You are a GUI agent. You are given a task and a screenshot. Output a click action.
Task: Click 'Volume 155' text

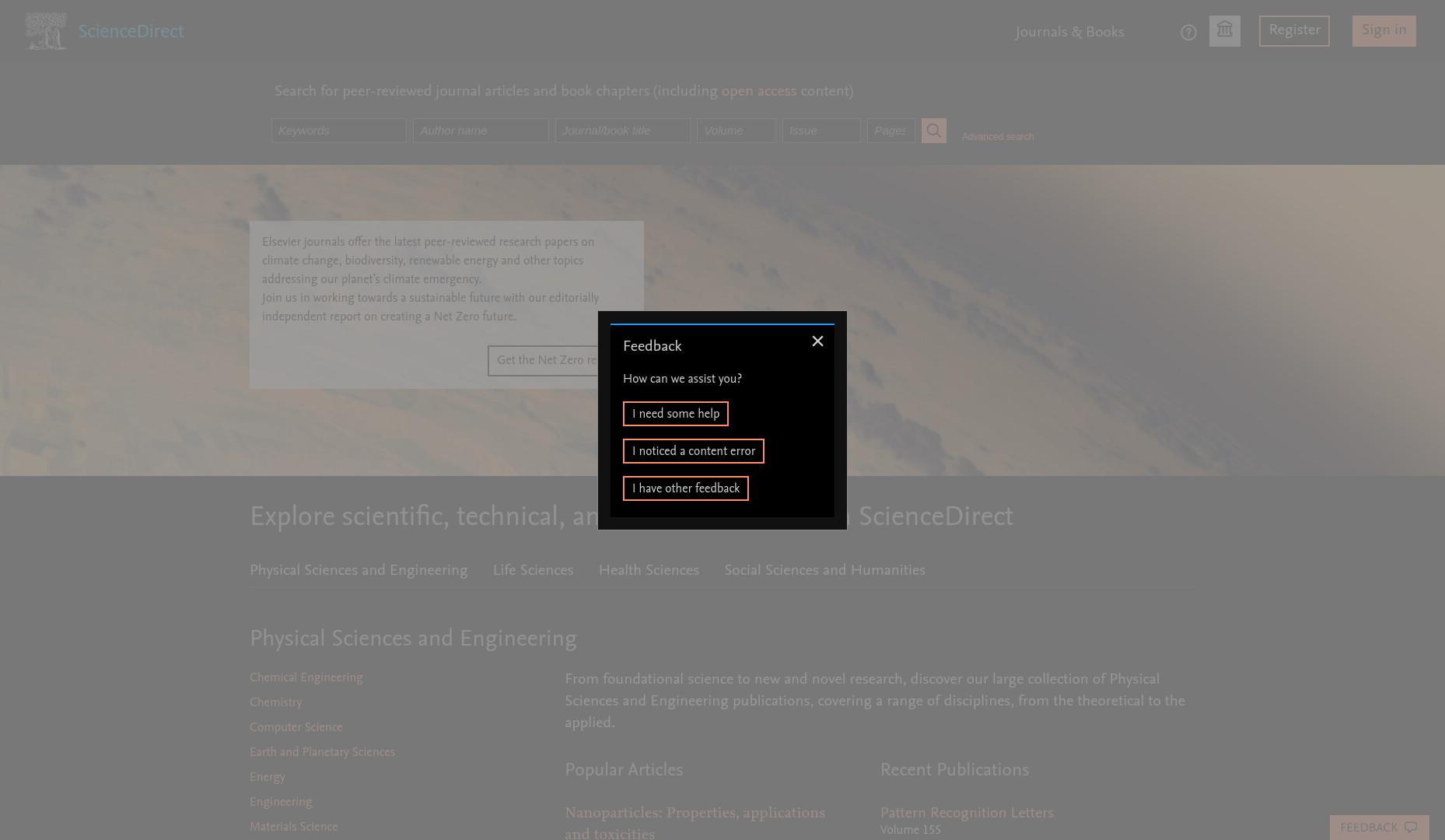[910, 831]
